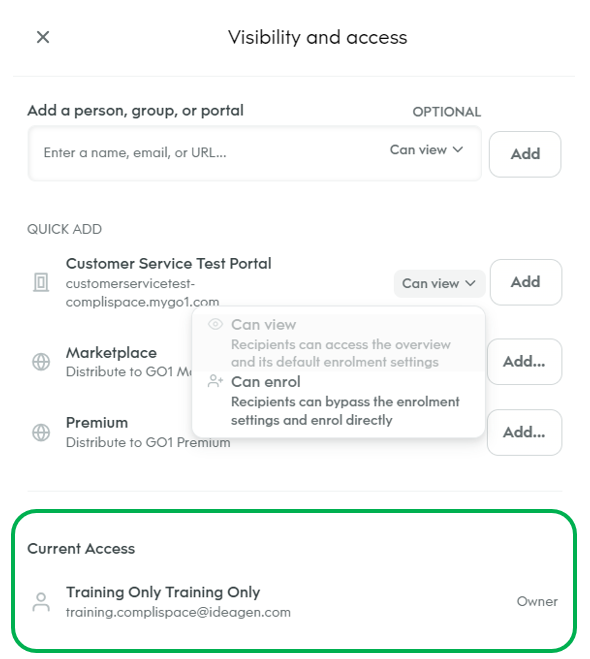This screenshot has height=659, width=590.
Task: Click the user icon for Training Only
Action: tap(41, 602)
